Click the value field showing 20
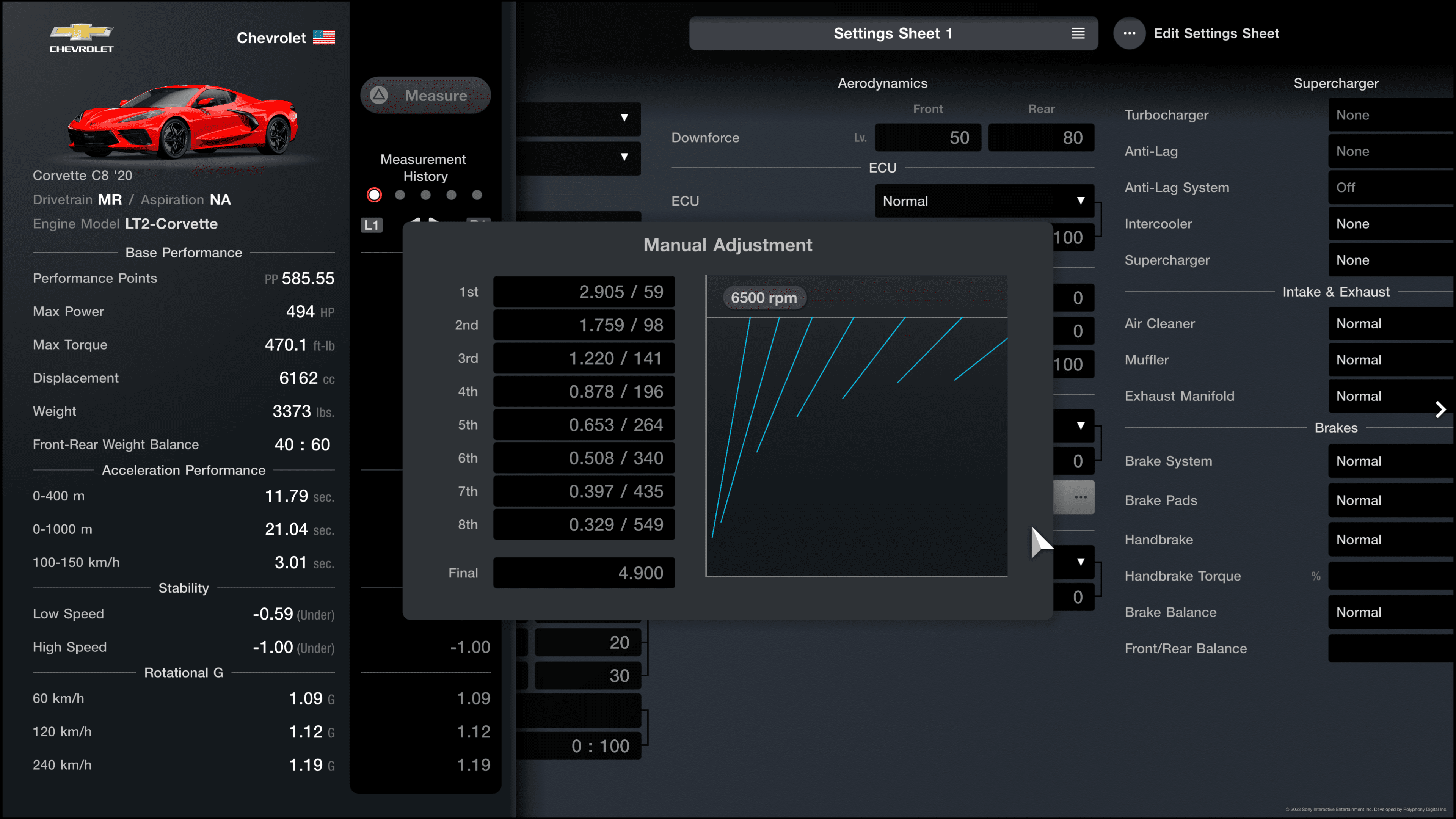 point(588,643)
